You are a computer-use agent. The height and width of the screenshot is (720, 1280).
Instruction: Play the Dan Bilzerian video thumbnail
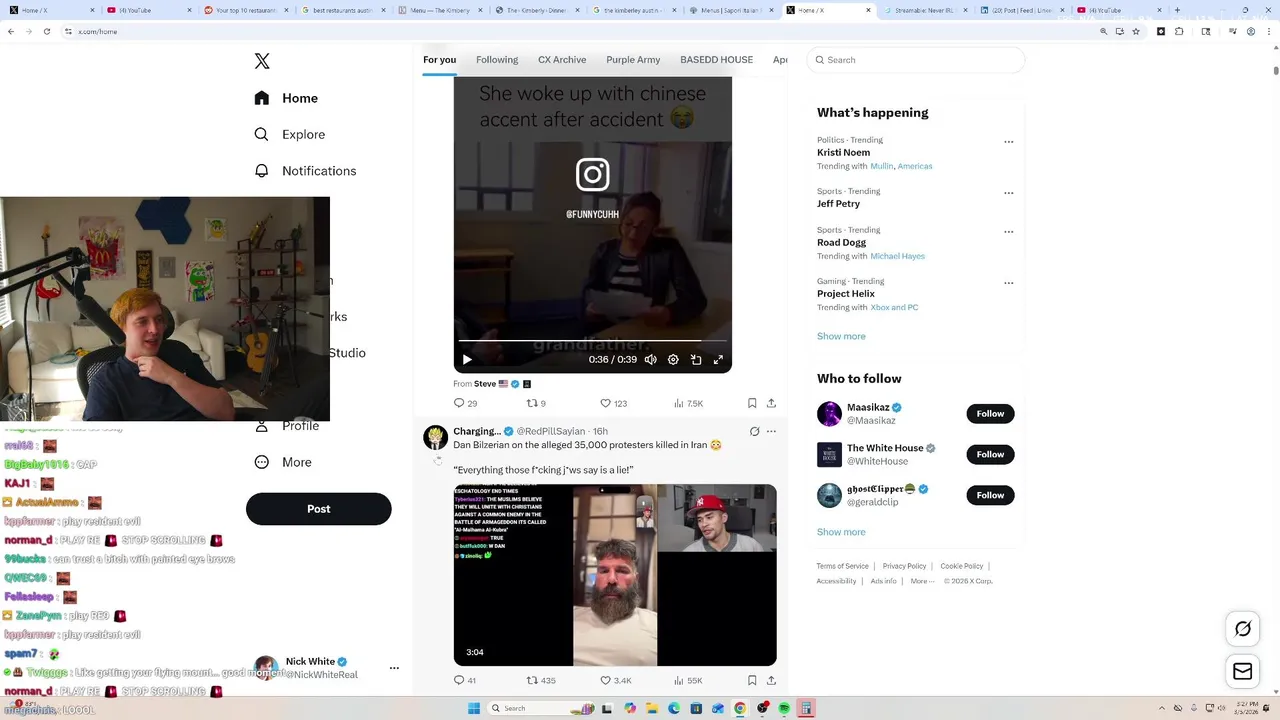tap(615, 575)
